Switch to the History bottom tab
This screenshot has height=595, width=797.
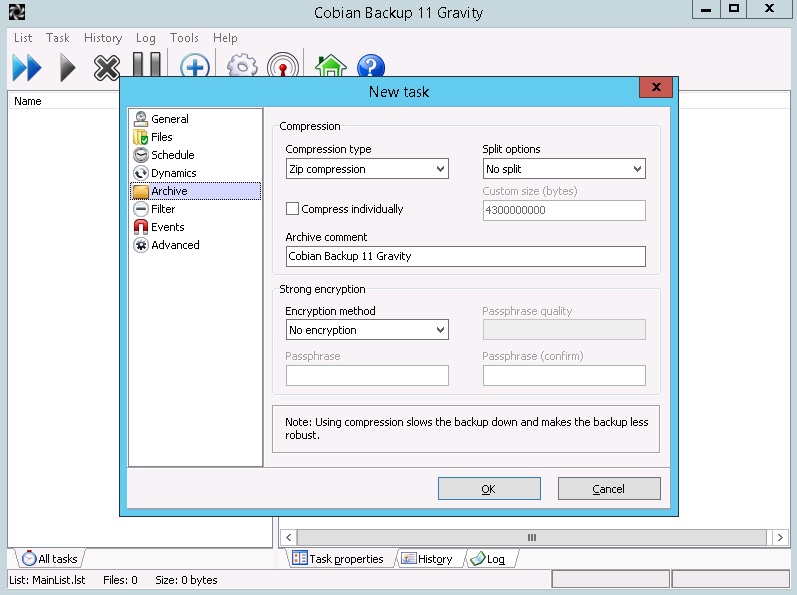click(x=427, y=559)
